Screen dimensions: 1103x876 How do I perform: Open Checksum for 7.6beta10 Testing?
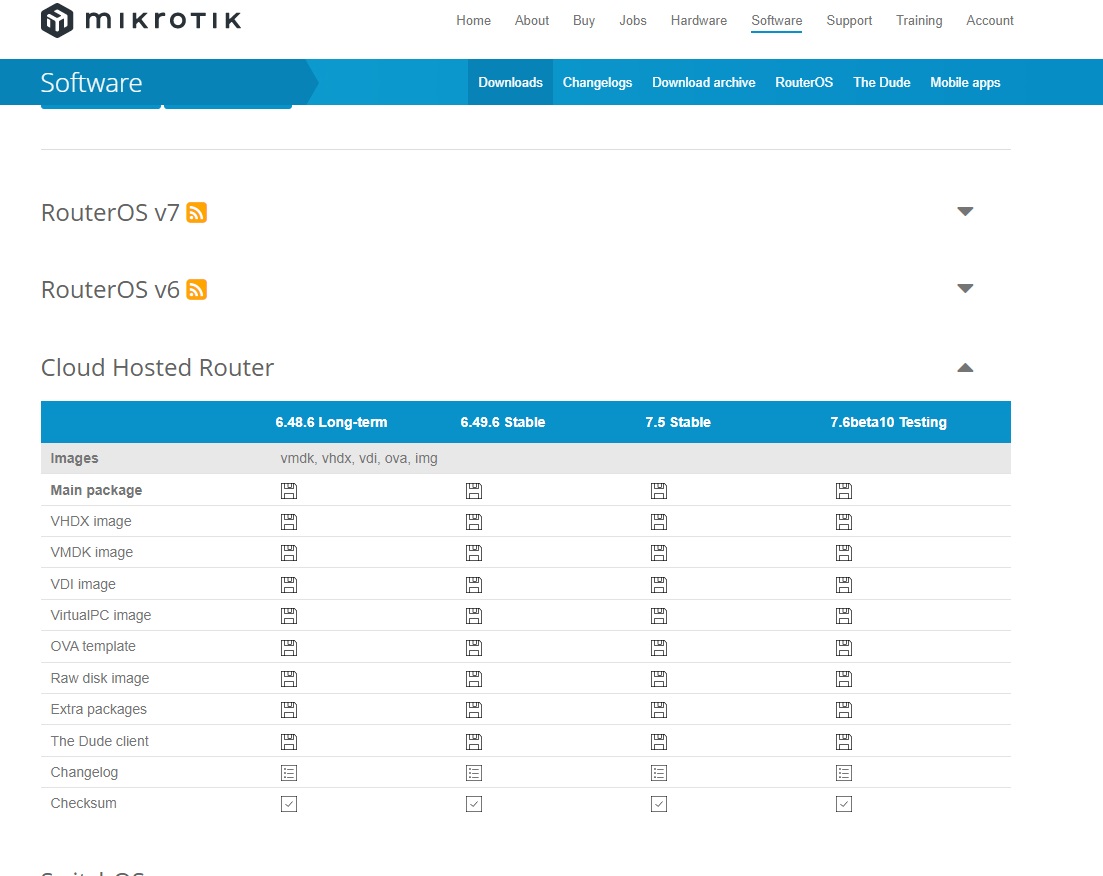click(x=843, y=803)
